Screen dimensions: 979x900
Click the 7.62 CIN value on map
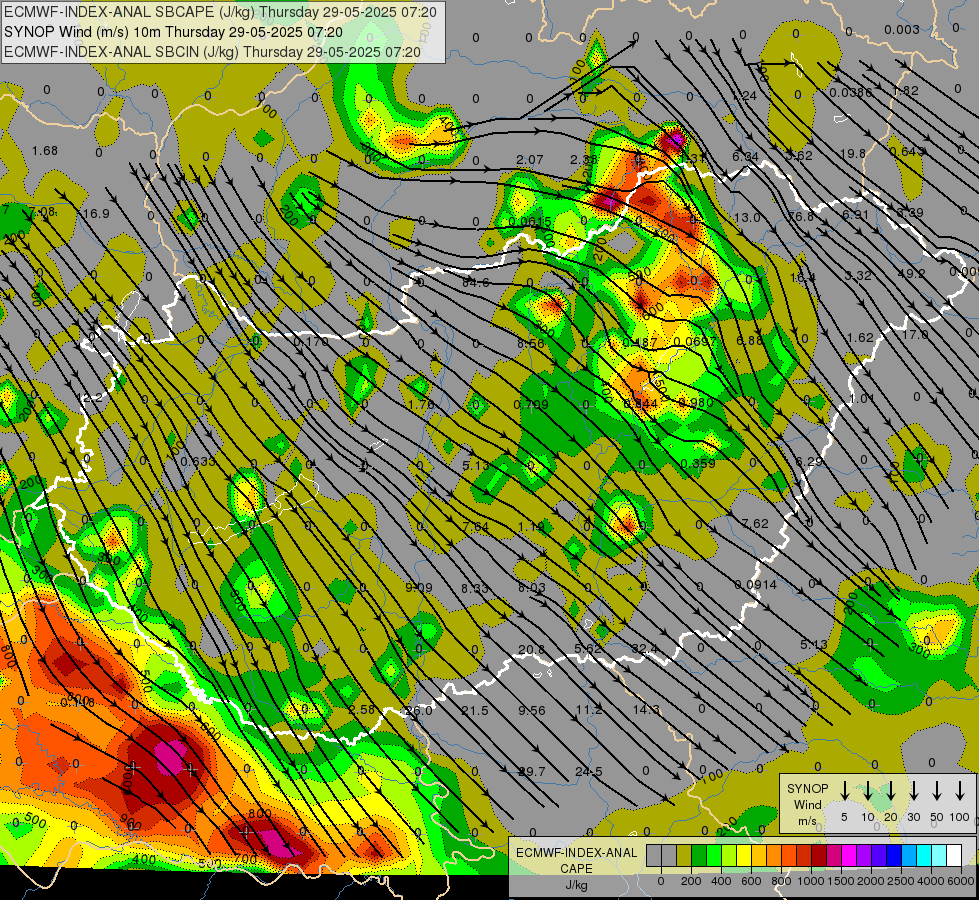pyautogui.click(x=755, y=523)
